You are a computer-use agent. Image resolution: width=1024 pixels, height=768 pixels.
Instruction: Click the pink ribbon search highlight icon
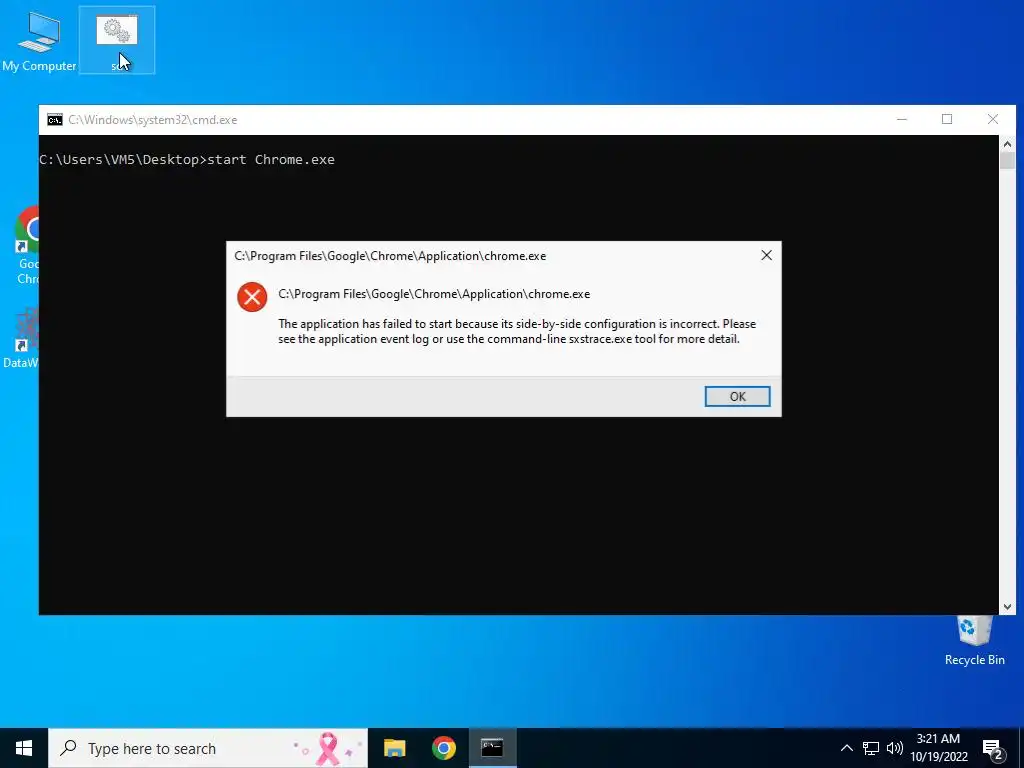(x=327, y=748)
